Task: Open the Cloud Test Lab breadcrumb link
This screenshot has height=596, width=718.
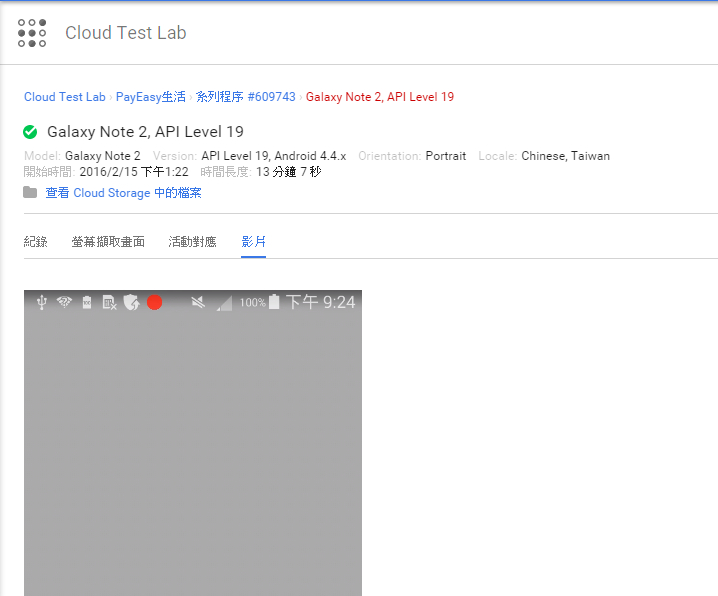Action: pos(65,97)
